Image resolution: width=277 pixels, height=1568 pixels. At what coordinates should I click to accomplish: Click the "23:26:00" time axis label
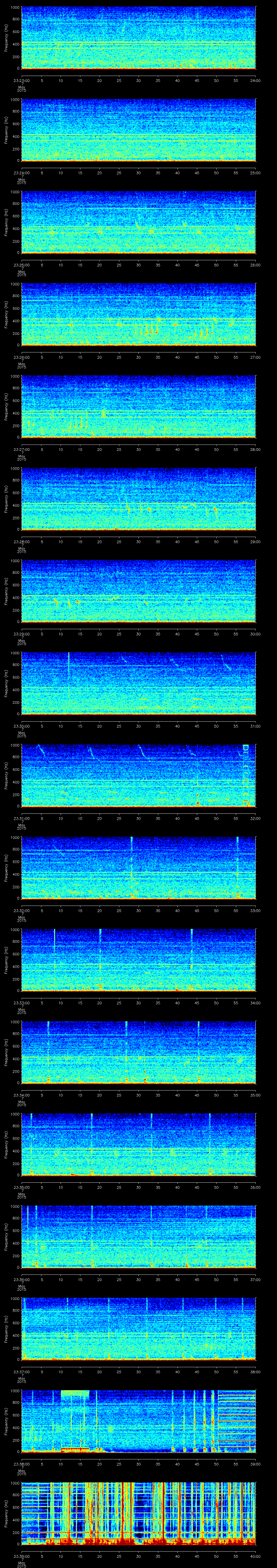(21, 357)
